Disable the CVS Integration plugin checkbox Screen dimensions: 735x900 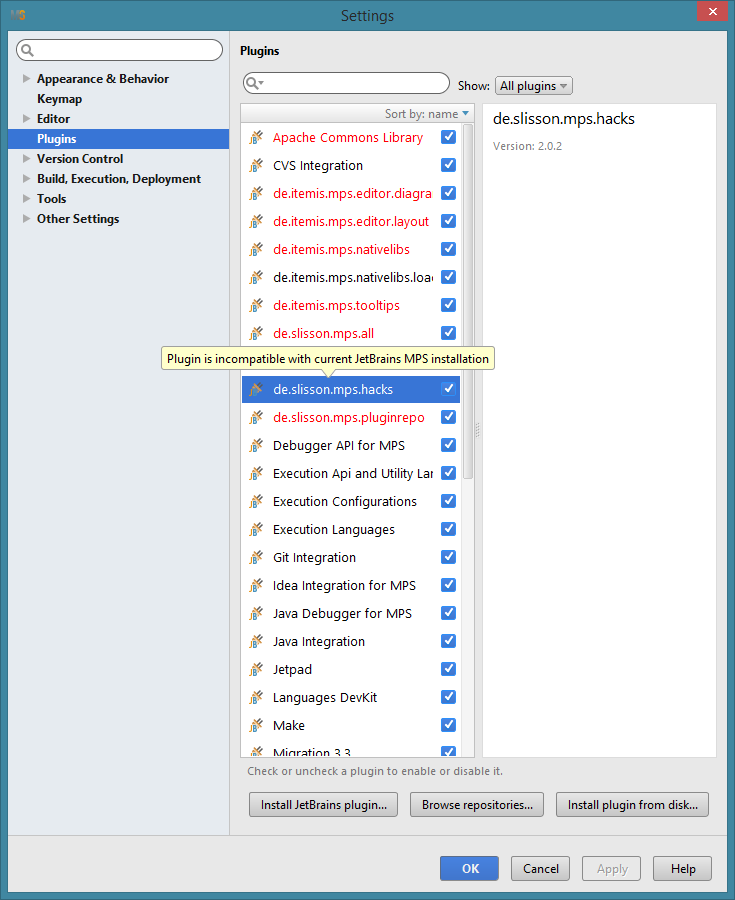[448, 165]
